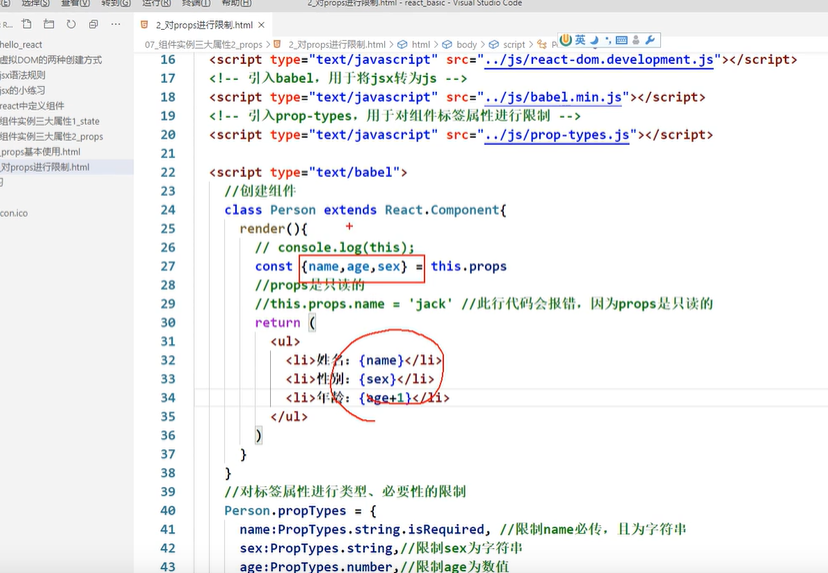Open the body breadcrumb segment
The image size is (828, 573).
466,44
